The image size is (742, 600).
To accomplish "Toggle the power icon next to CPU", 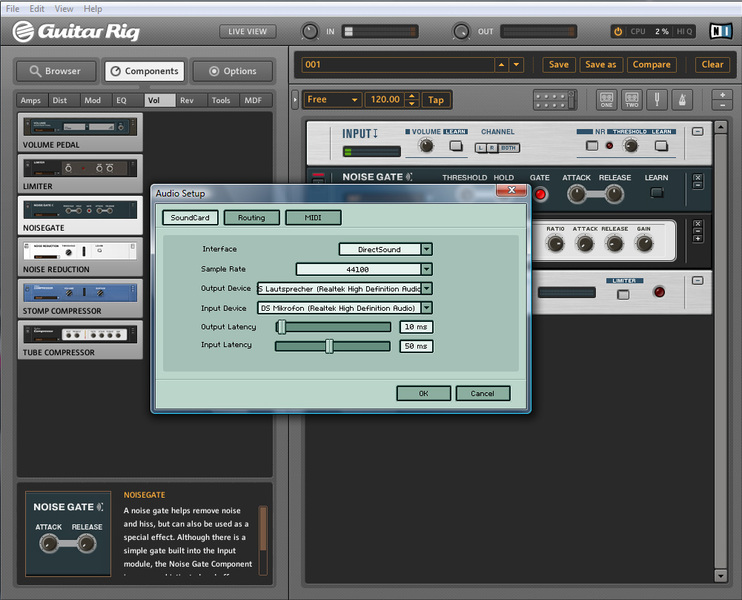I will 618,31.
